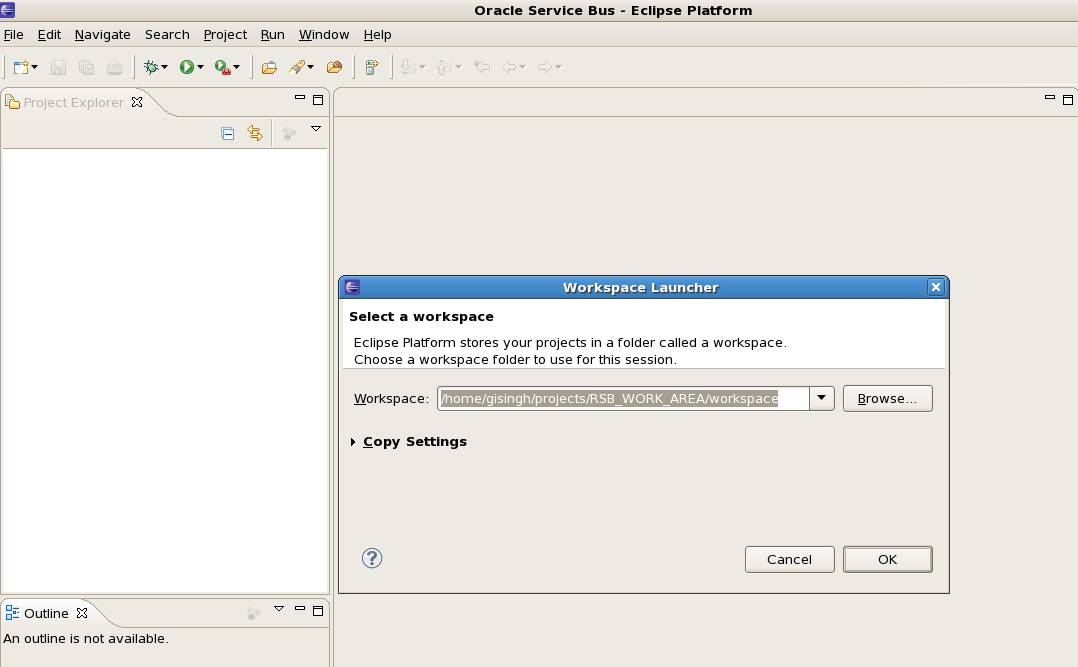
Task: Click the Debug bug icon
Action: [x=151, y=67]
